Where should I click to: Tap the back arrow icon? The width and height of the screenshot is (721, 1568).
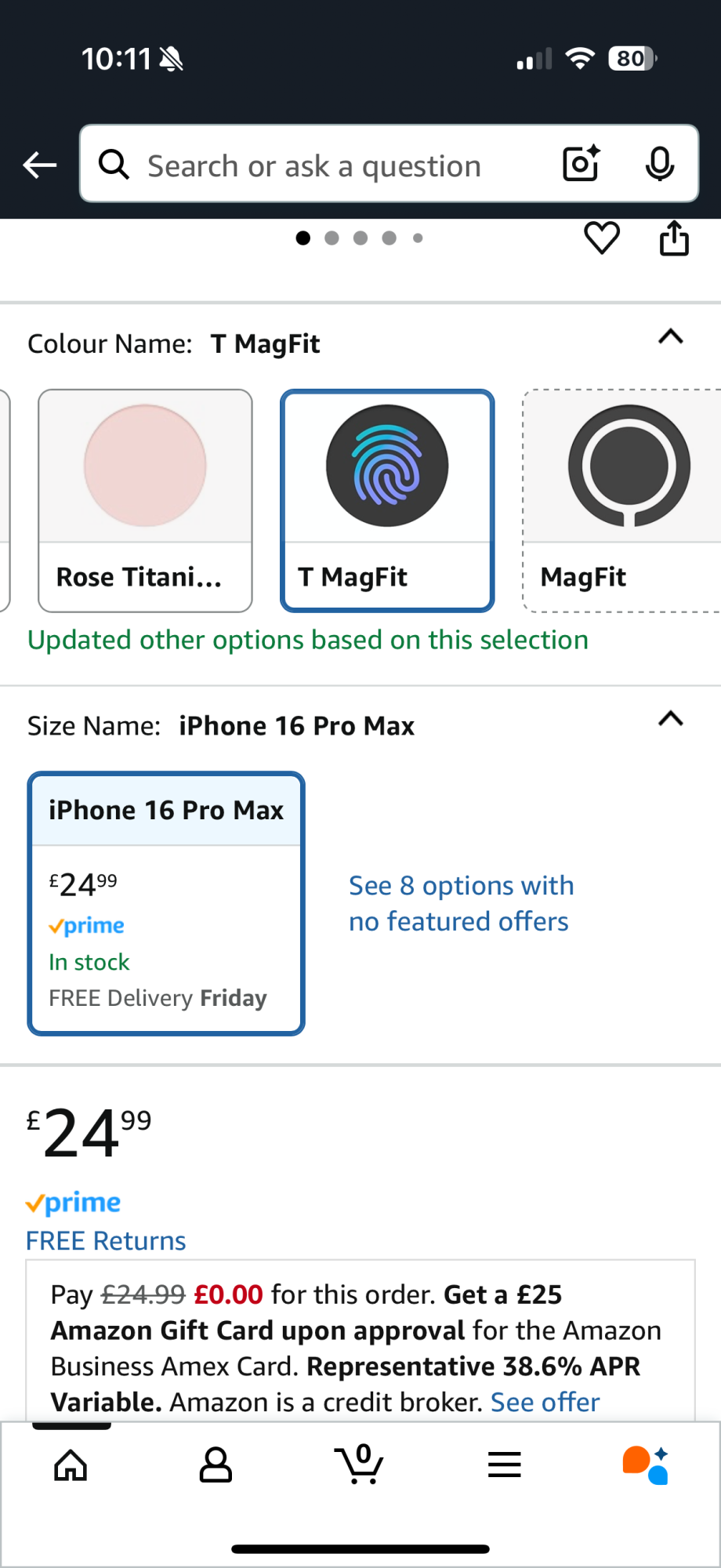tap(40, 165)
